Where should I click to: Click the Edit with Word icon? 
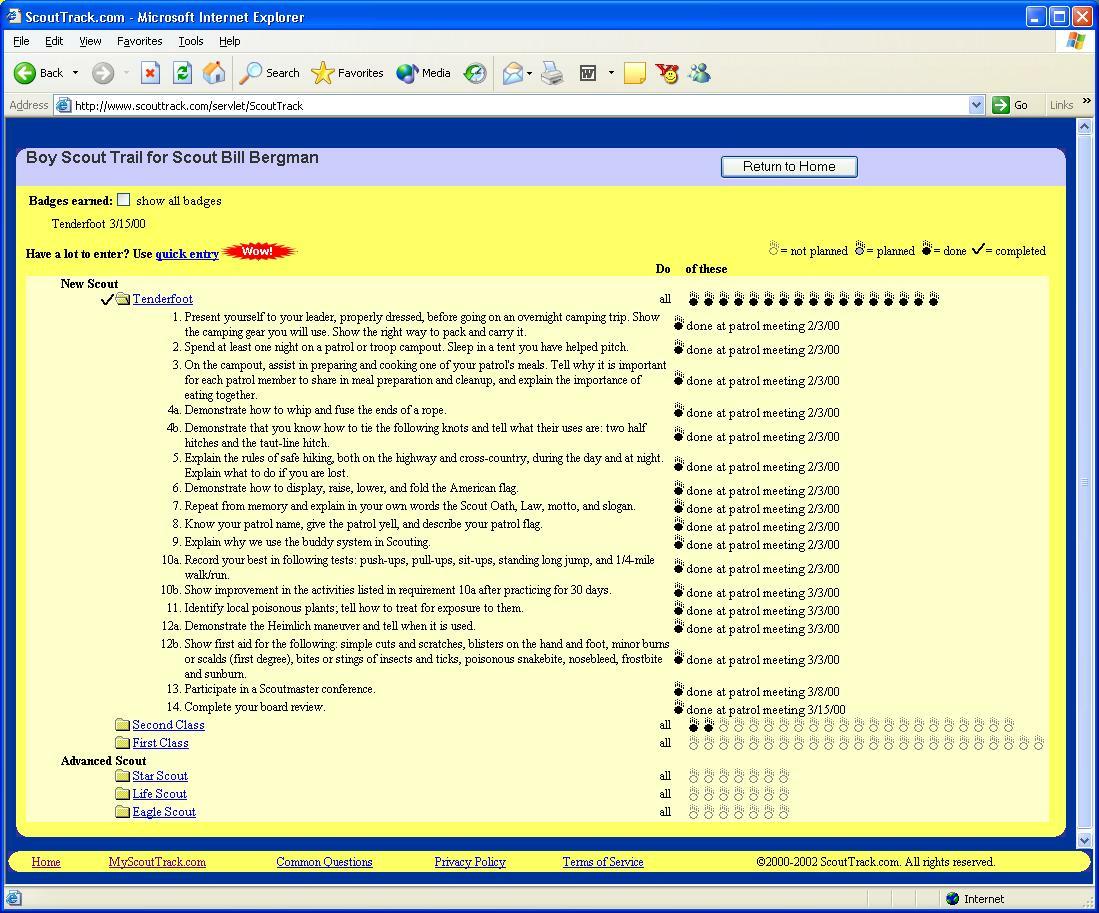587,73
